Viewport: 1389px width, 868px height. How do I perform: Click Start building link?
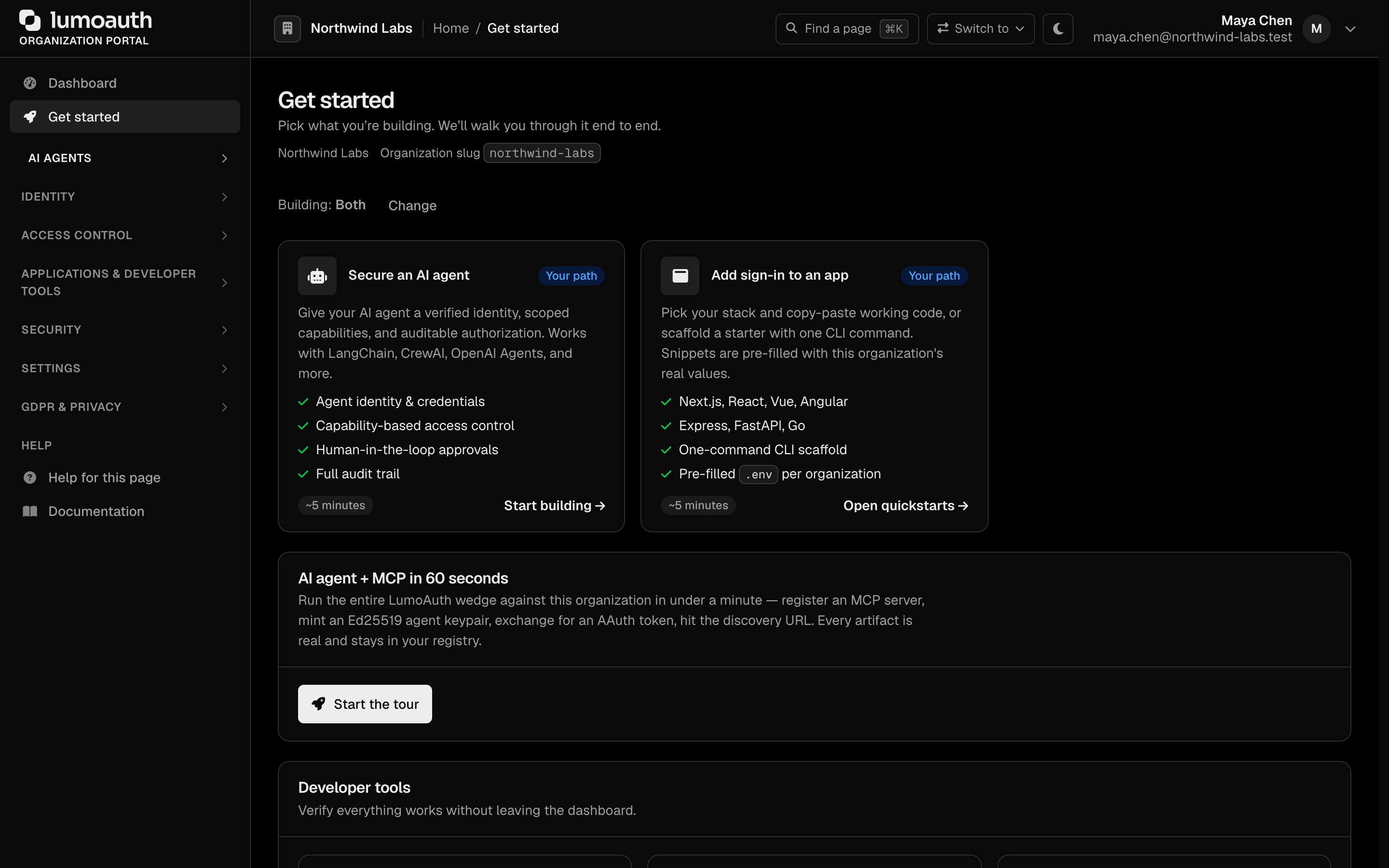point(554,506)
